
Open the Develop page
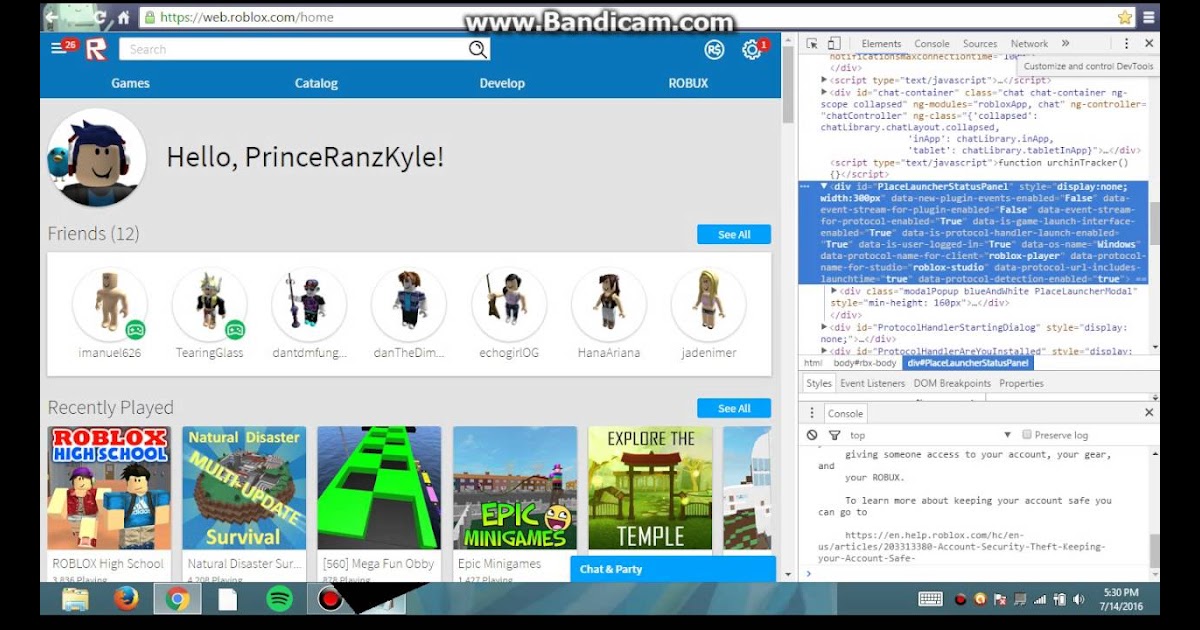[502, 83]
